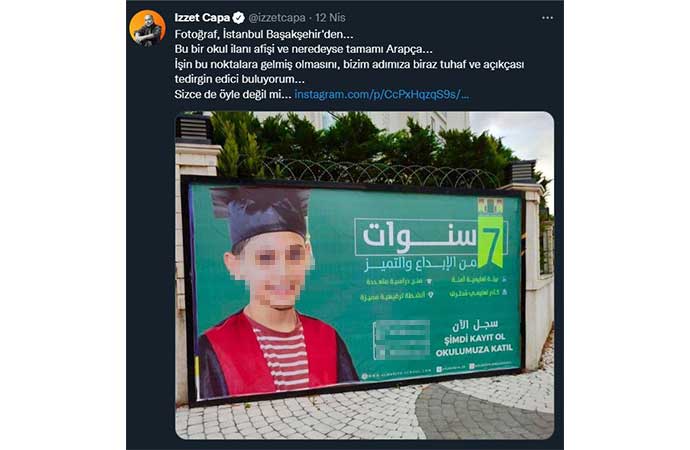Click the graduation cap in the photo
Screen dimensions: 690x450
(260, 215)
